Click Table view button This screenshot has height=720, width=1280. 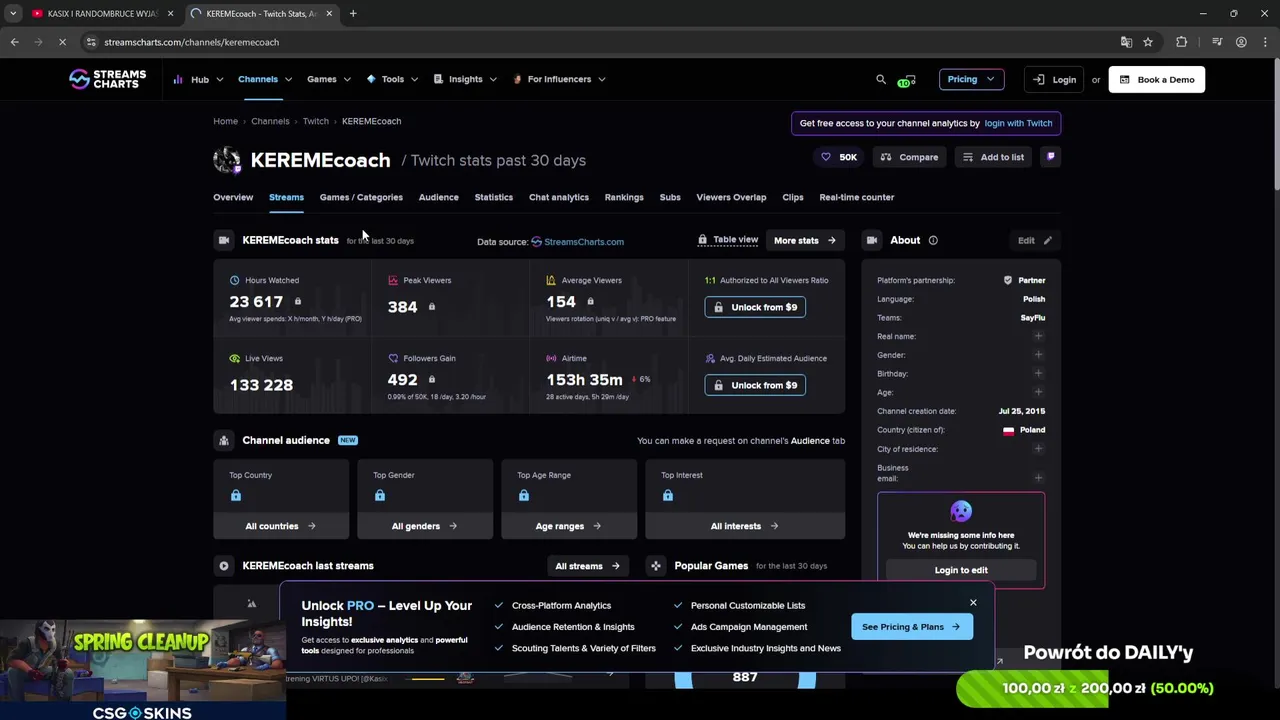(x=728, y=240)
